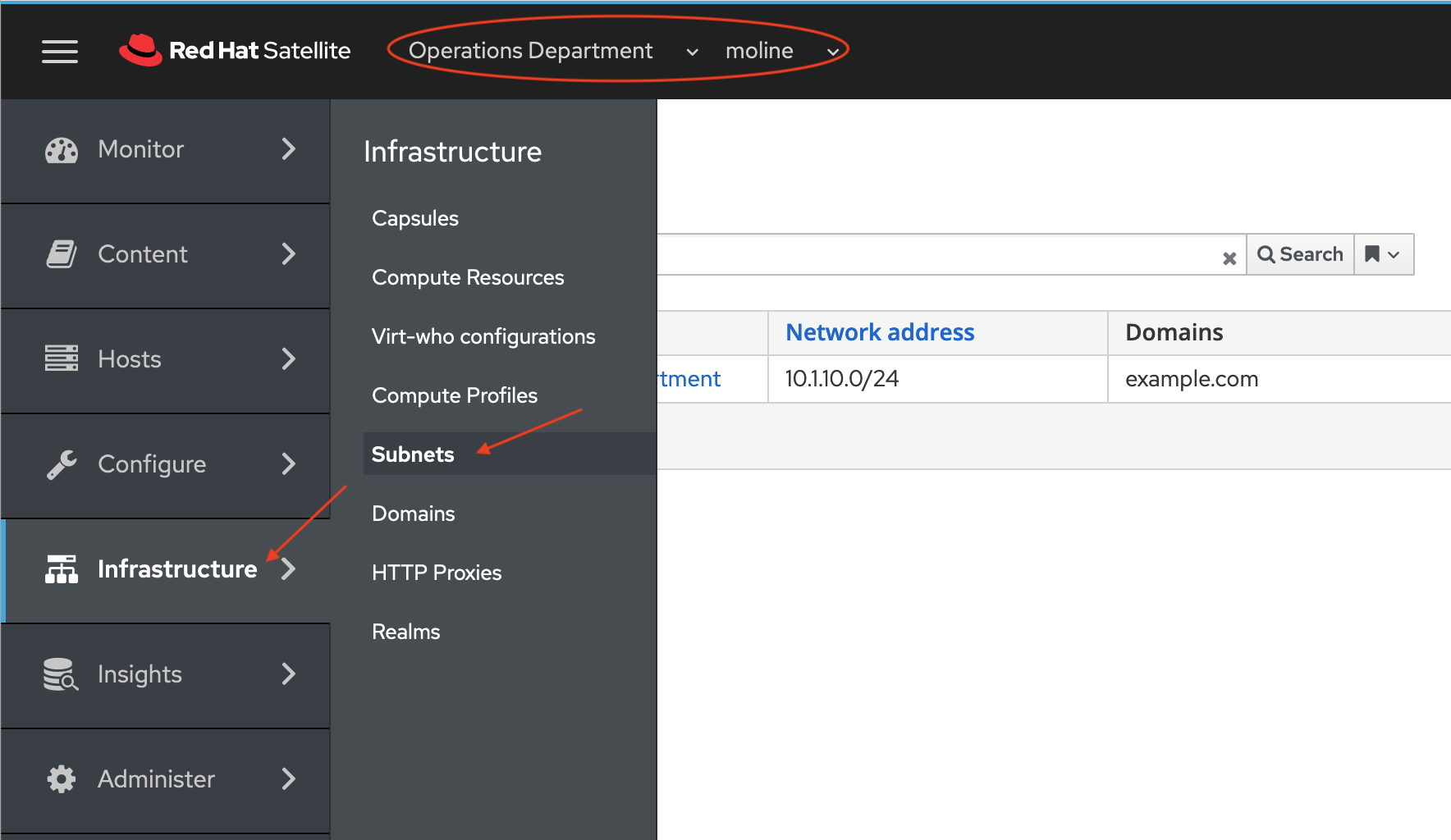This screenshot has height=840, width=1451.
Task: Open the Subnets page
Action: [413, 454]
